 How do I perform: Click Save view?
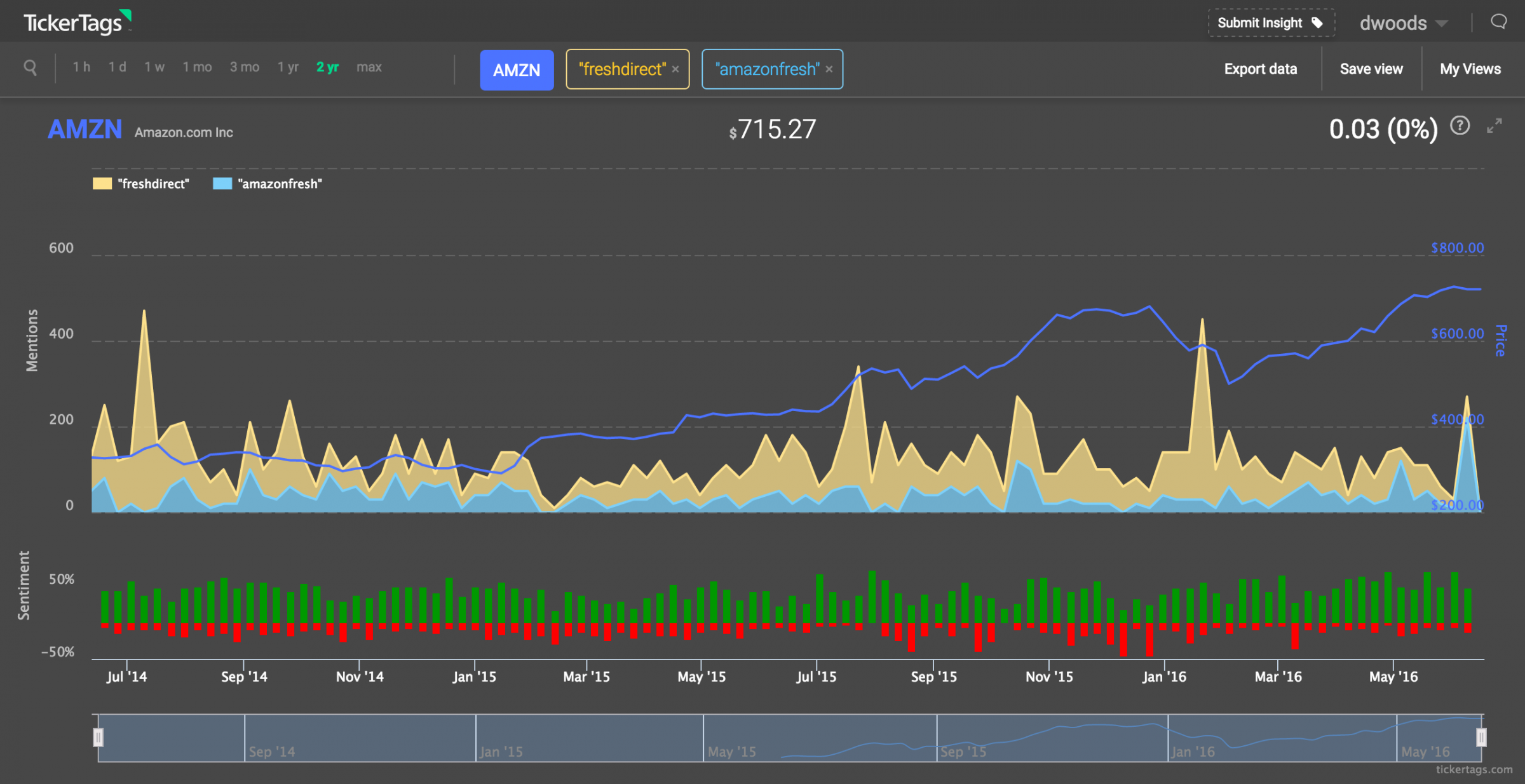tap(1371, 69)
